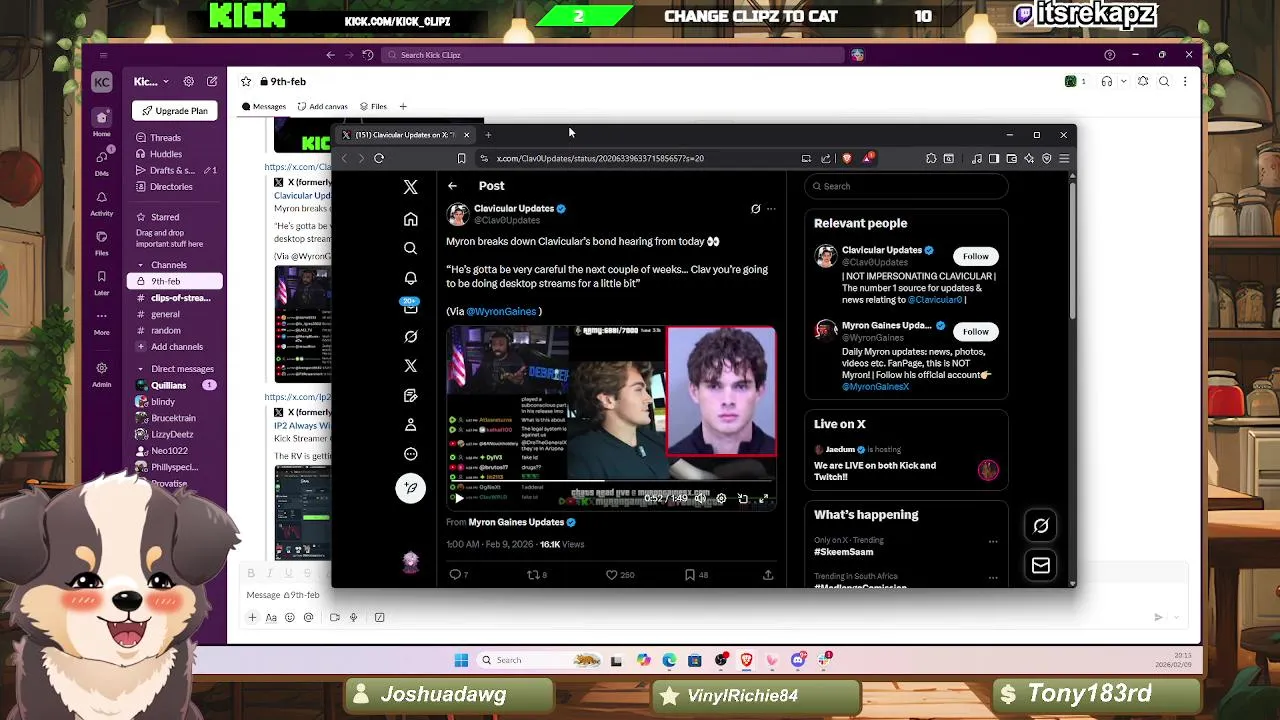Open the Kic… workspace name dropdown
The image size is (1280, 720).
[x=151, y=81]
